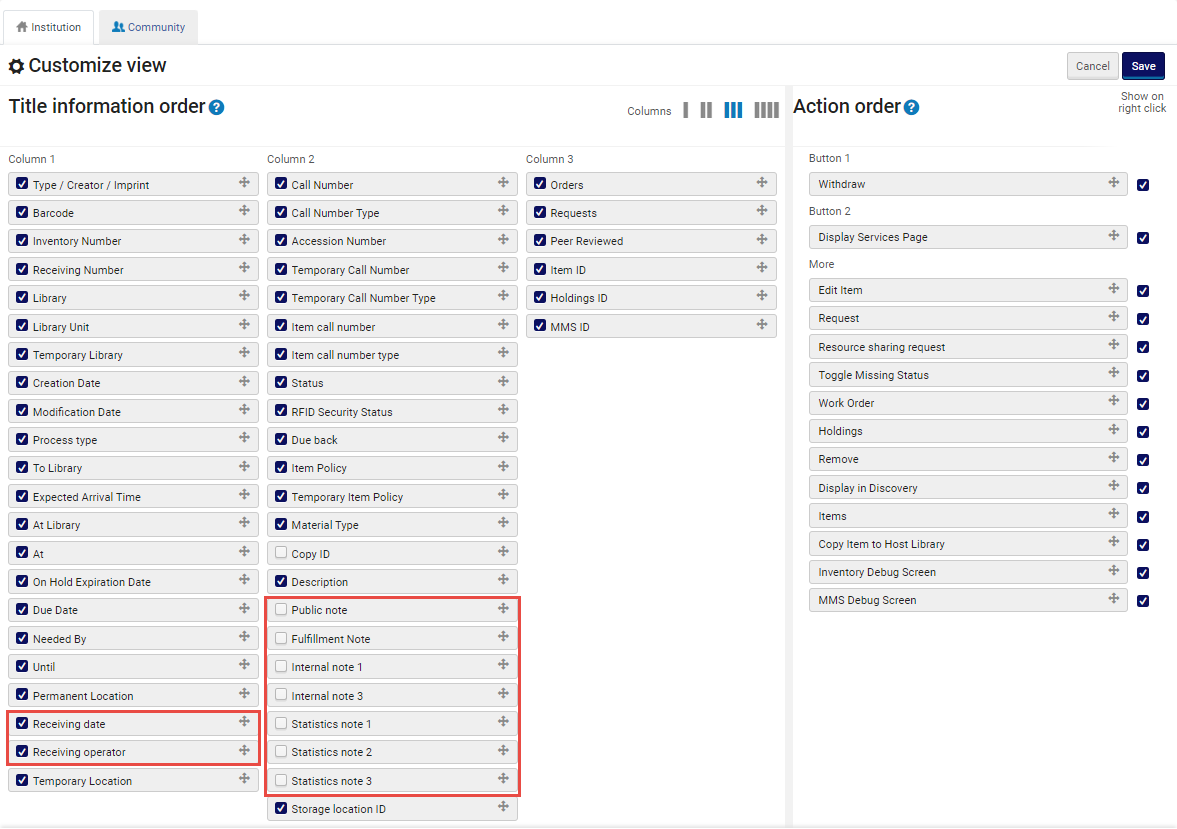Open help for Title information order

[216, 107]
